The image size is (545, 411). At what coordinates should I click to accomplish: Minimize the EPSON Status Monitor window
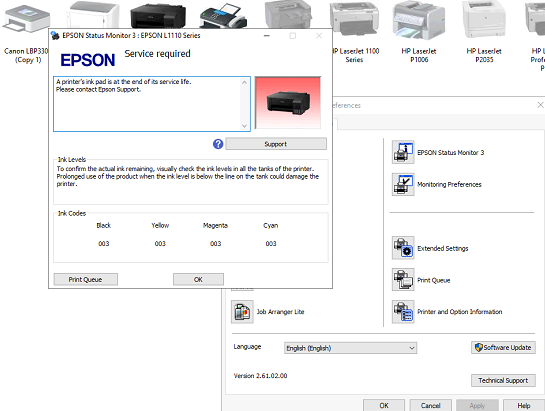click(x=267, y=35)
